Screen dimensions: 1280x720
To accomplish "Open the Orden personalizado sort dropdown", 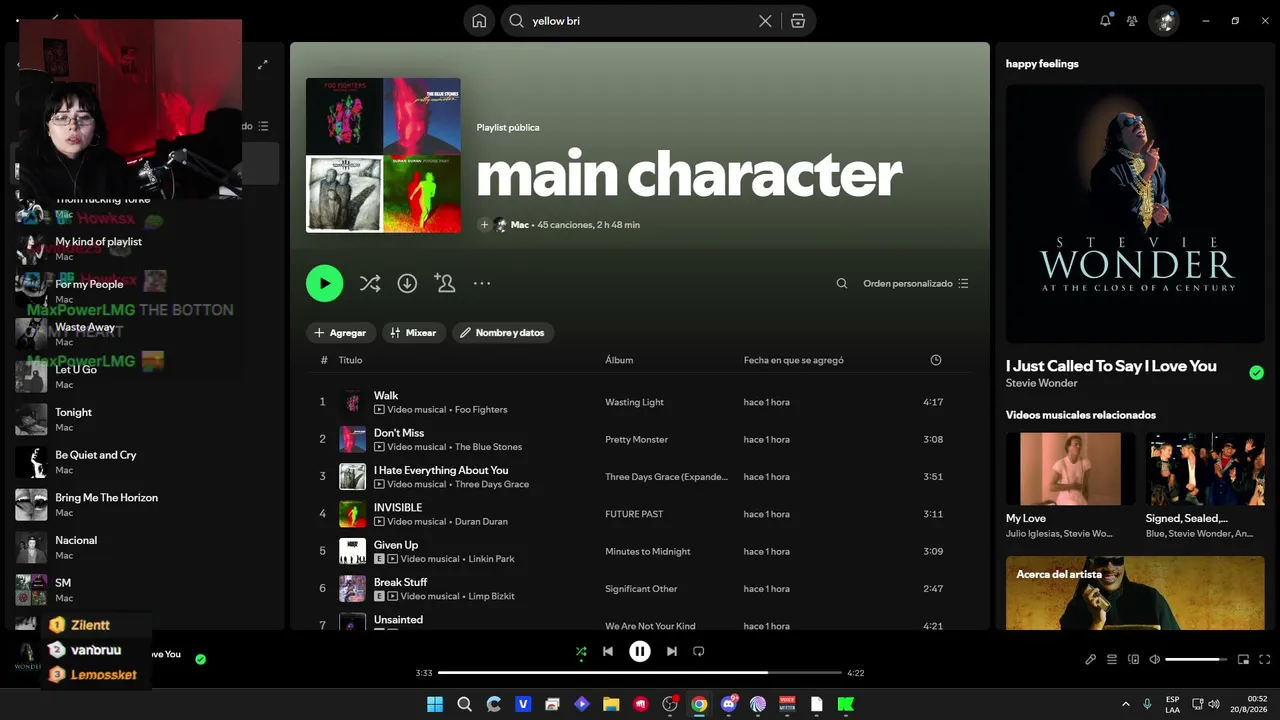I will [916, 284].
